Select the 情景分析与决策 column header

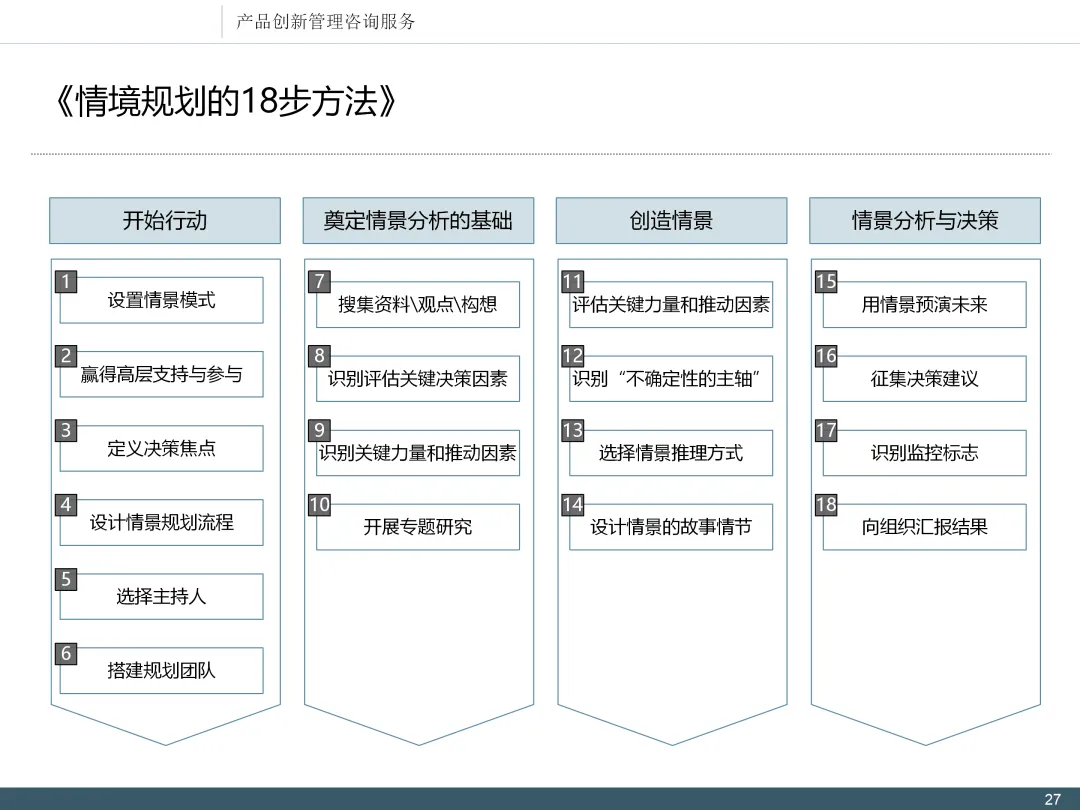coord(925,220)
